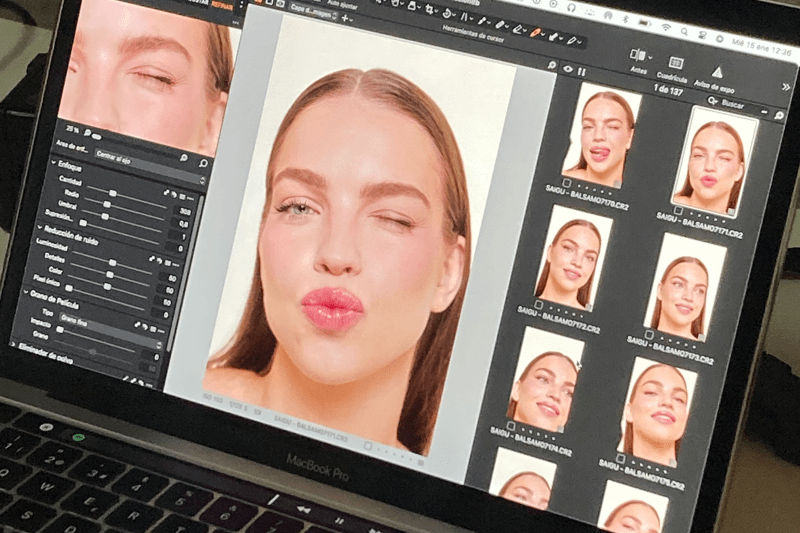Select thumbnail SAIGU - BALSAMO7174.CR2
The width and height of the screenshot is (800, 533).
546,381
